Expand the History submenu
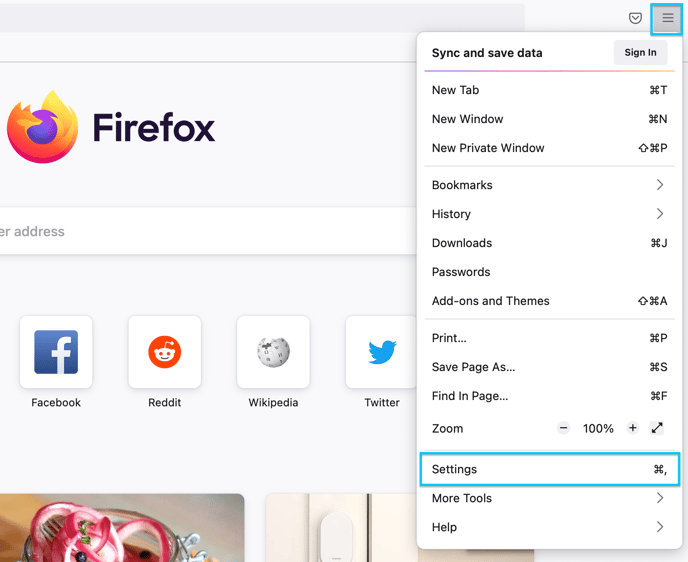This screenshot has width=688, height=562. tap(549, 214)
